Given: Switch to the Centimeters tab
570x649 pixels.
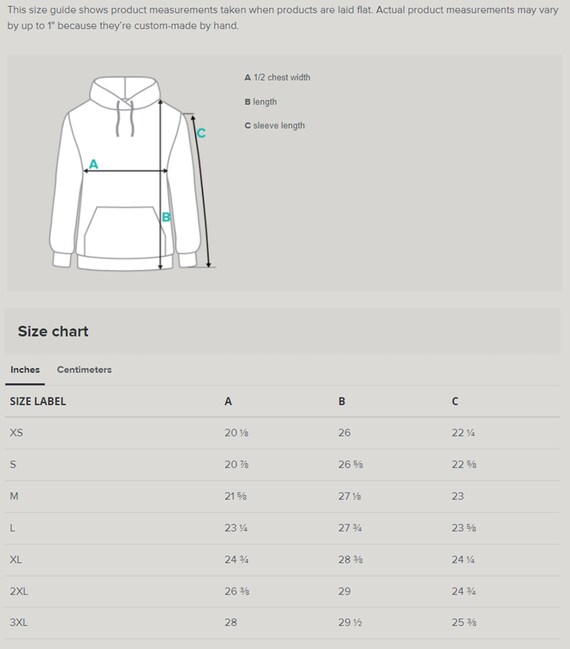Looking at the screenshot, I should coord(84,370).
